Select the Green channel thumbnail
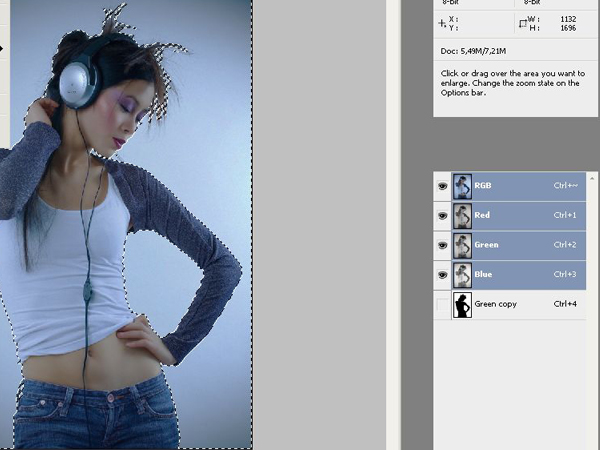This screenshot has height=450, width=600. [462, 245]
